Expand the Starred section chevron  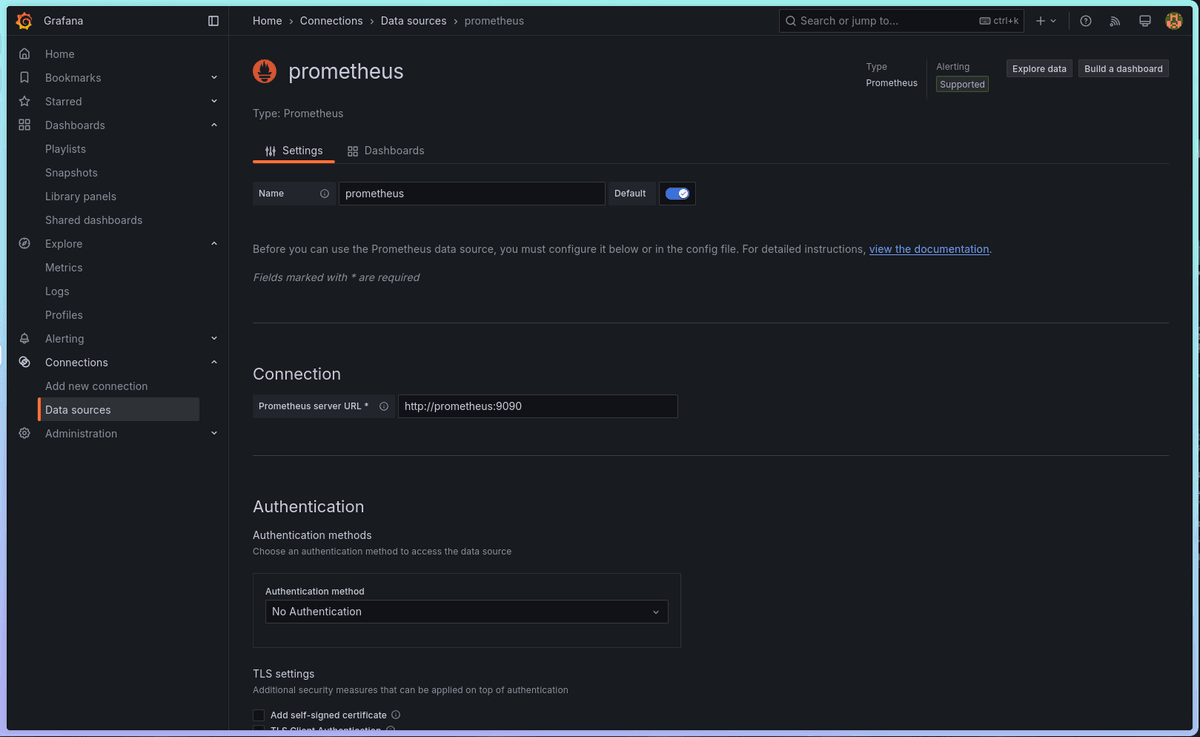coord(214,101)
